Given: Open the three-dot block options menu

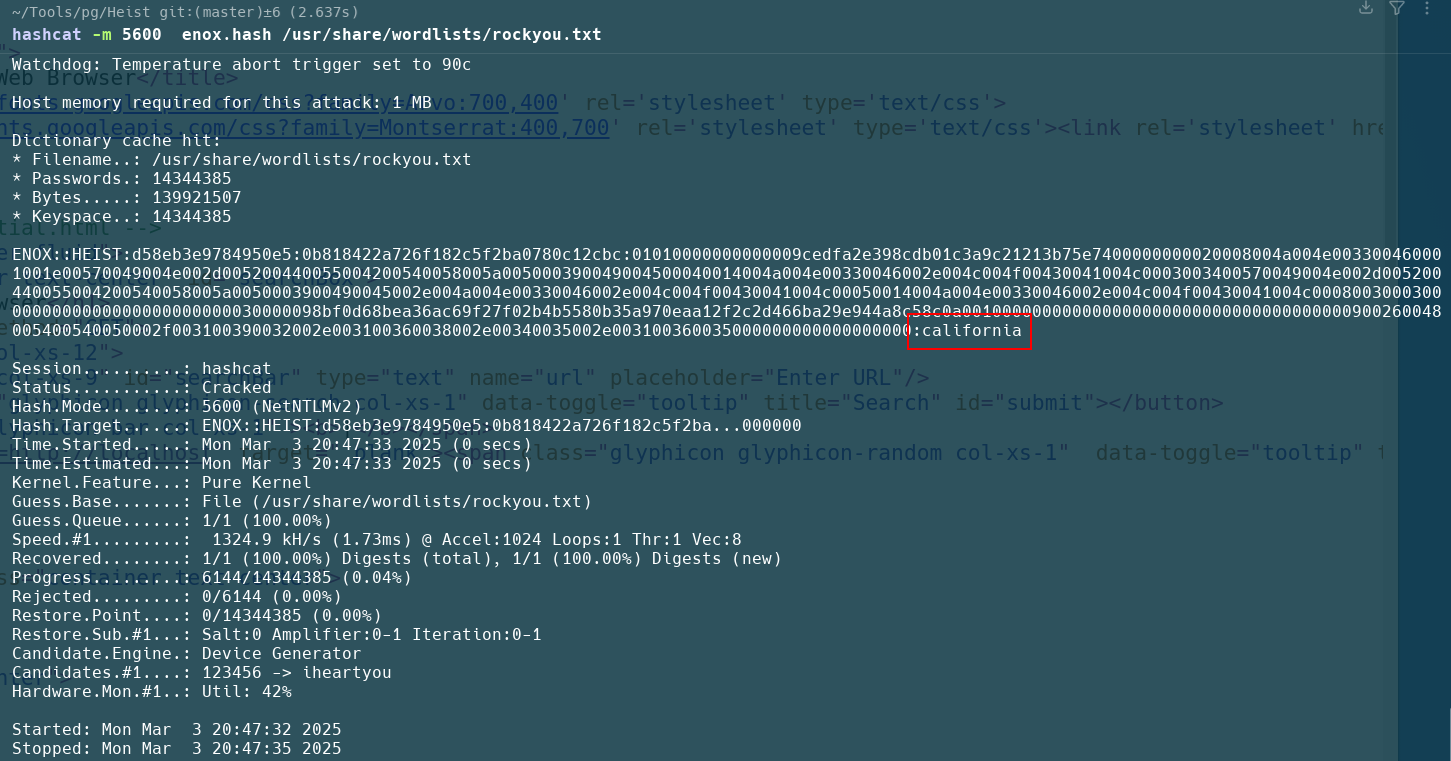Looking at the screenshot, I should [1428, 8].
